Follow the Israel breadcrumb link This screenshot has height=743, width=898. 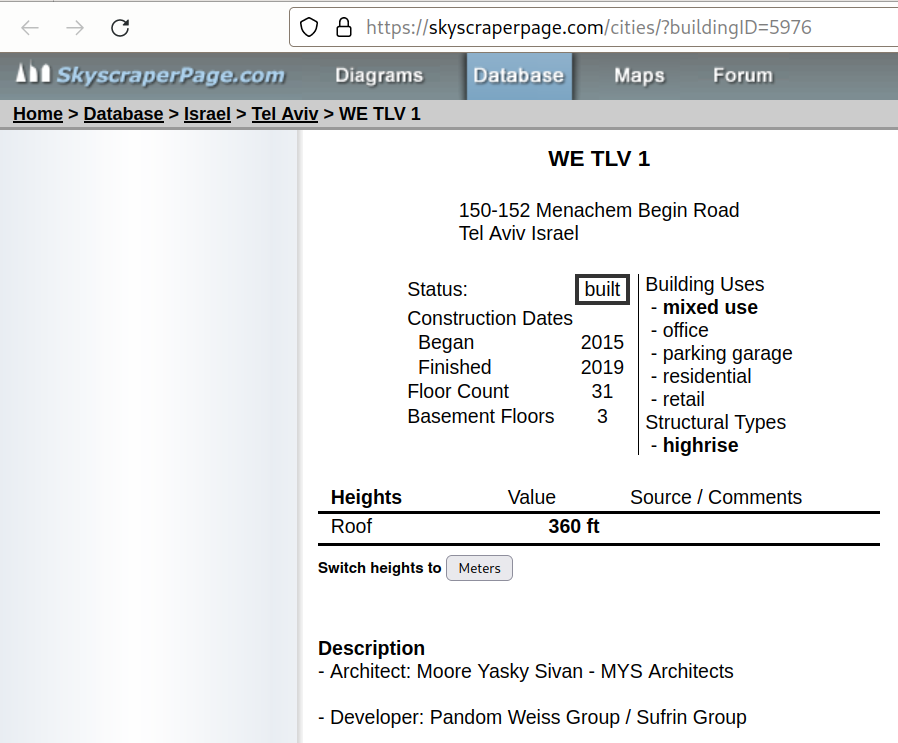point(207,114)
